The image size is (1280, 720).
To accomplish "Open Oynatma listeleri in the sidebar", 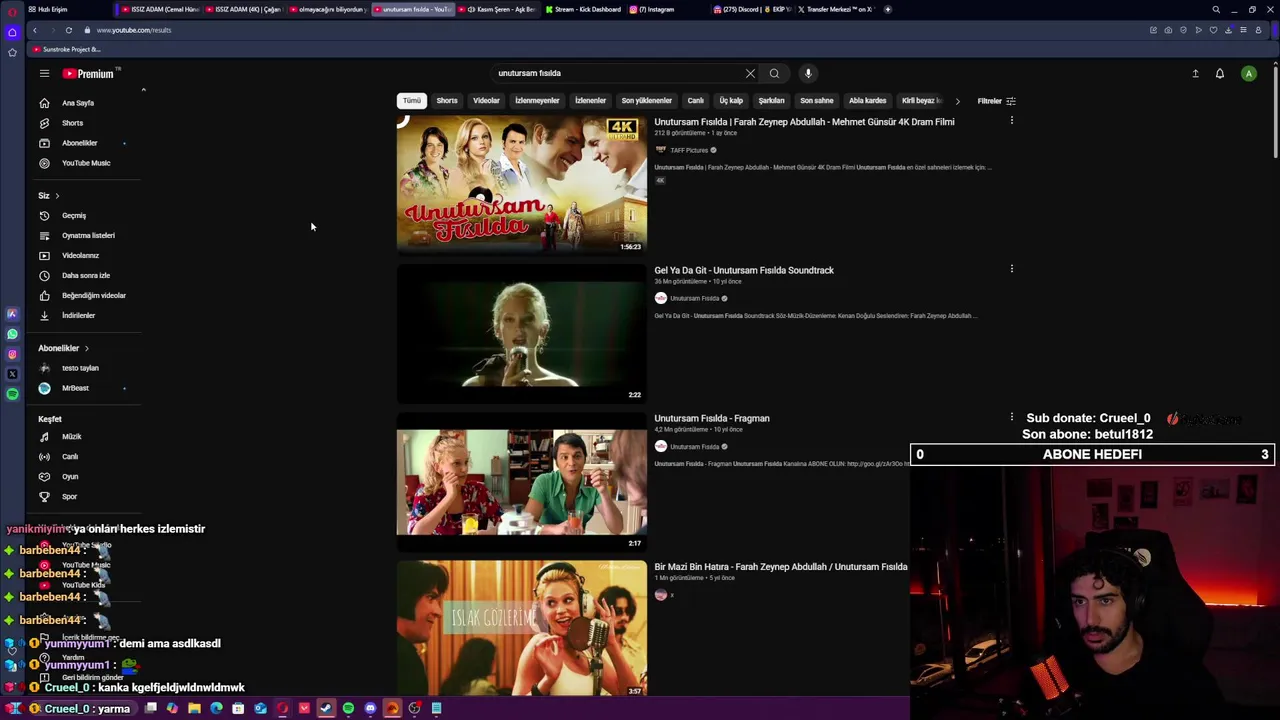I will (x=88, y=235).
